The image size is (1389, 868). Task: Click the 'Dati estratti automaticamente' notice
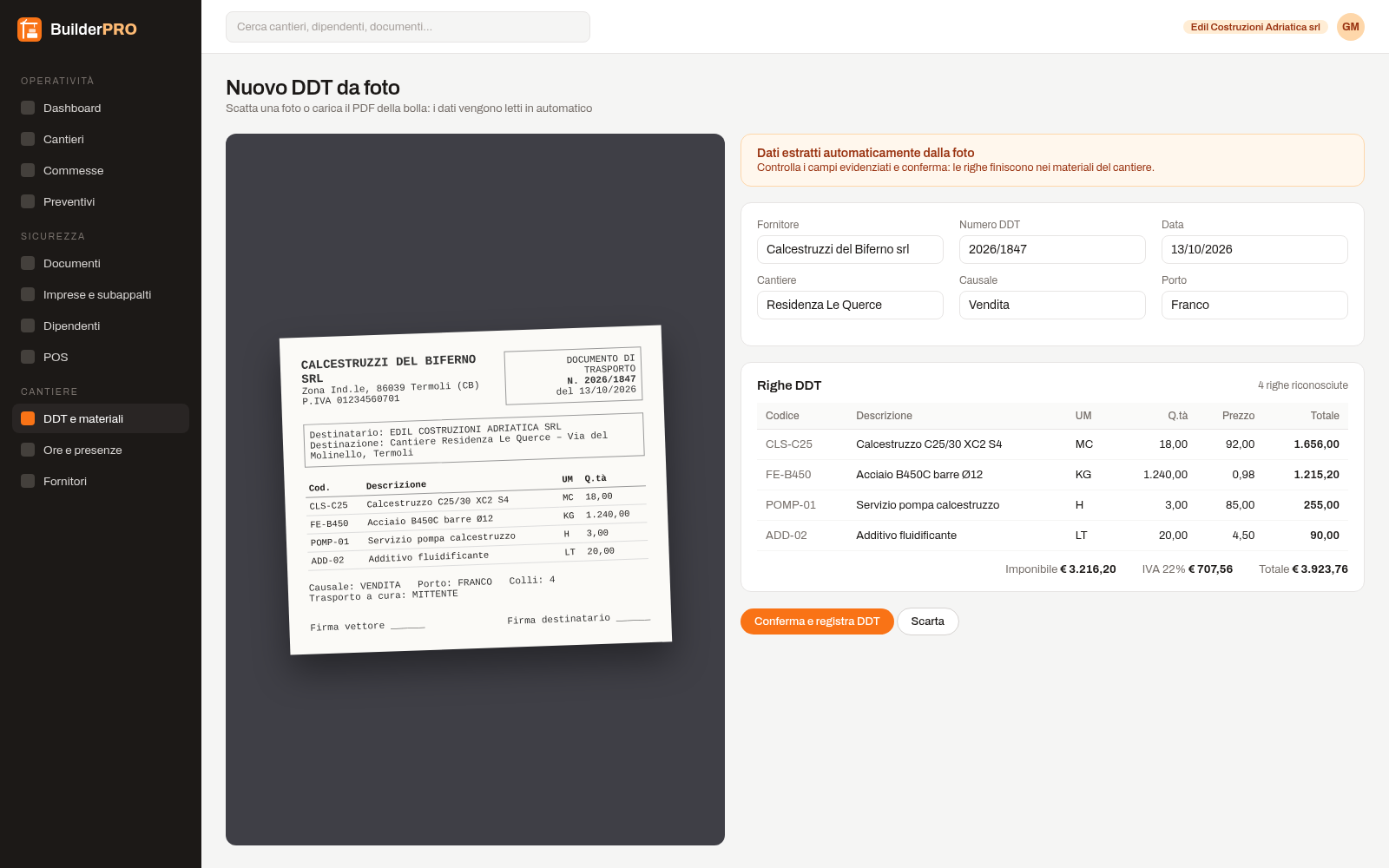point(1052,160)
